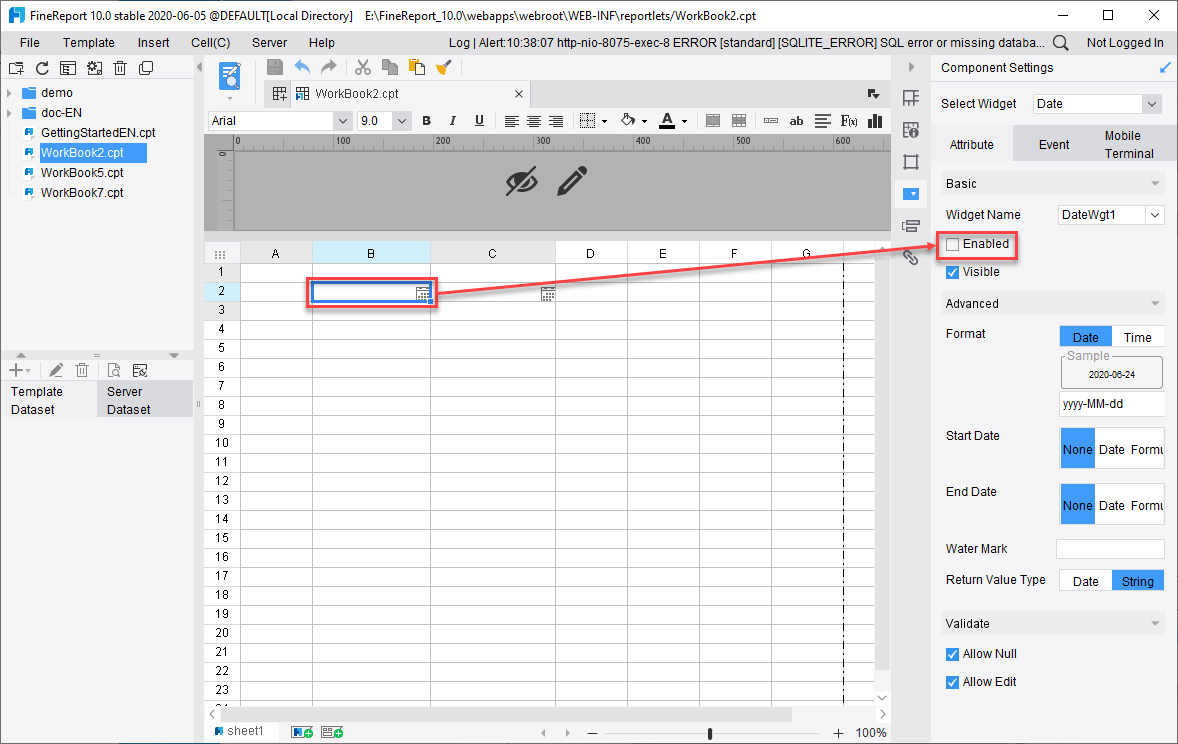Screen dimensions: 1178x744
Task: Click the Copy icon in toolbar
Action: pos(390,68)
